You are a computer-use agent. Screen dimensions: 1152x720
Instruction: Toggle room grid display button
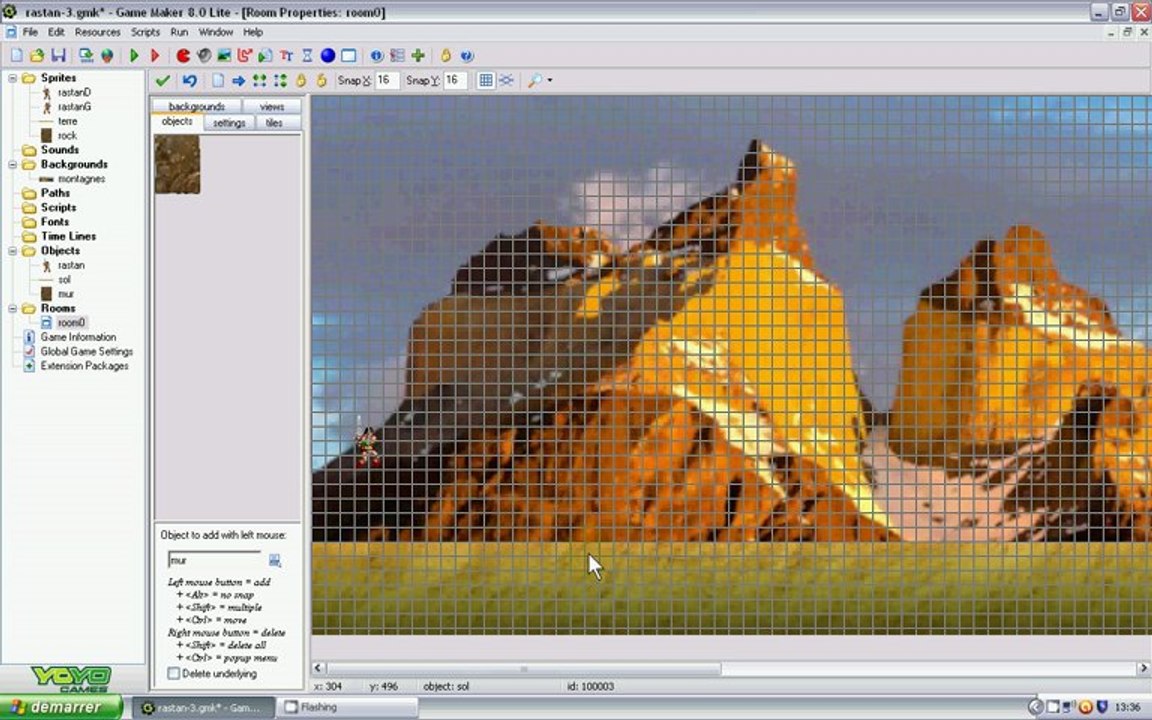pyautogui.click(x=486, y=81)
